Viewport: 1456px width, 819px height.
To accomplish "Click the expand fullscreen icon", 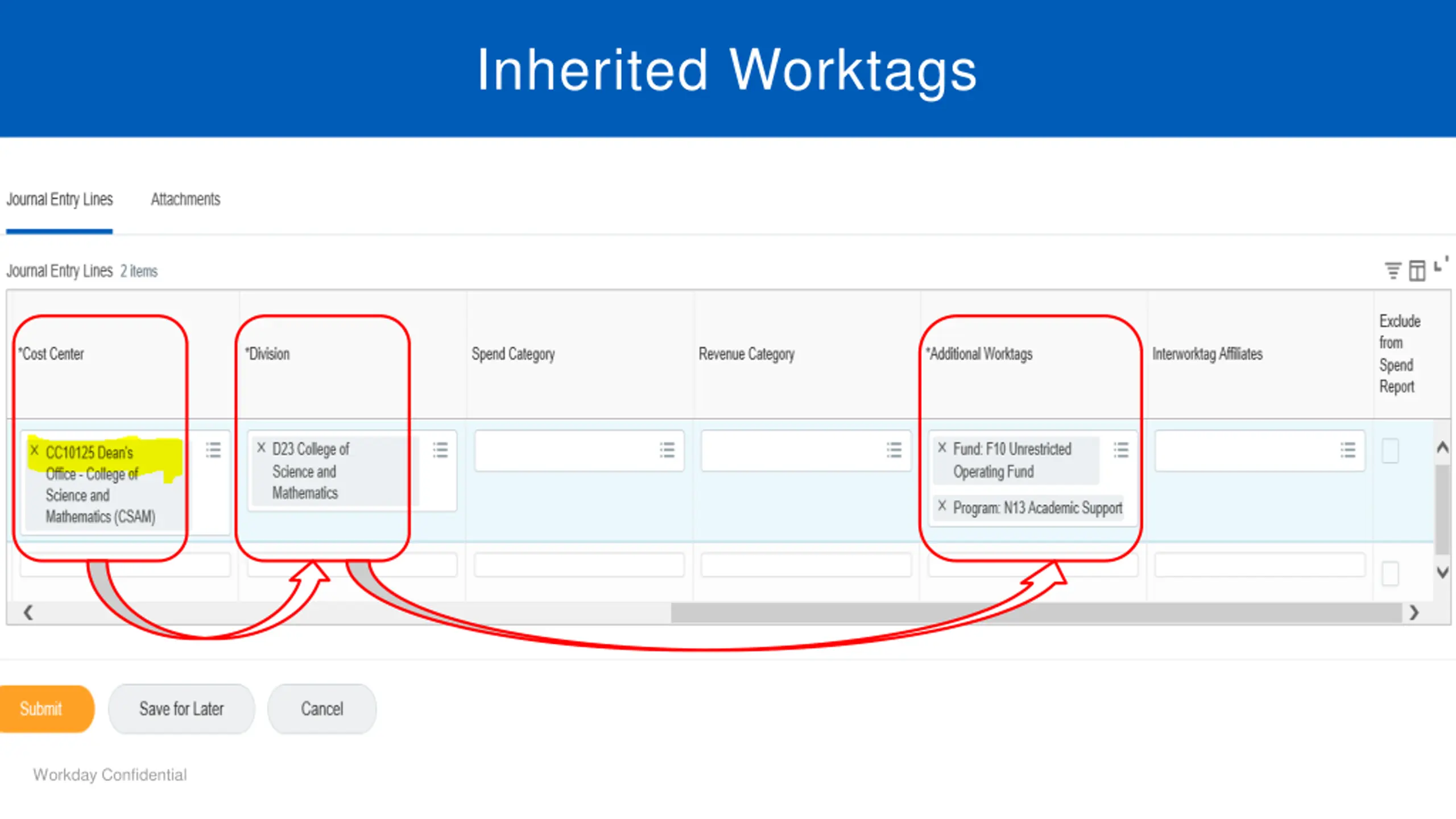I will 1441,265.
